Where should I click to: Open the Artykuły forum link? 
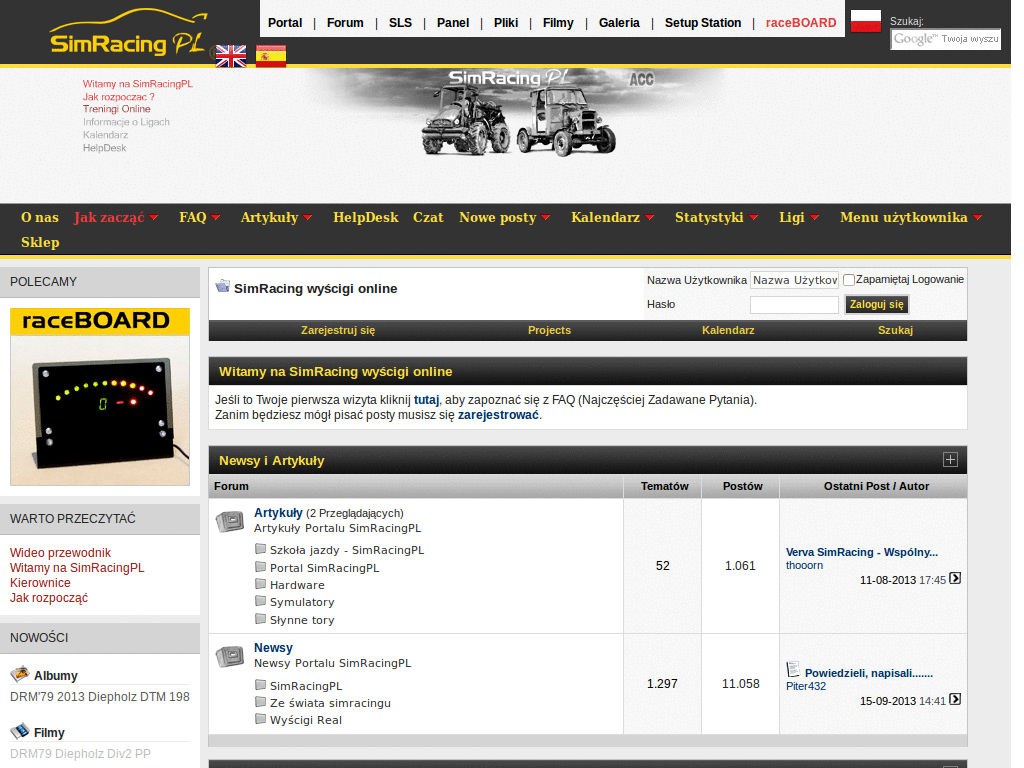[x=278, y=513]
